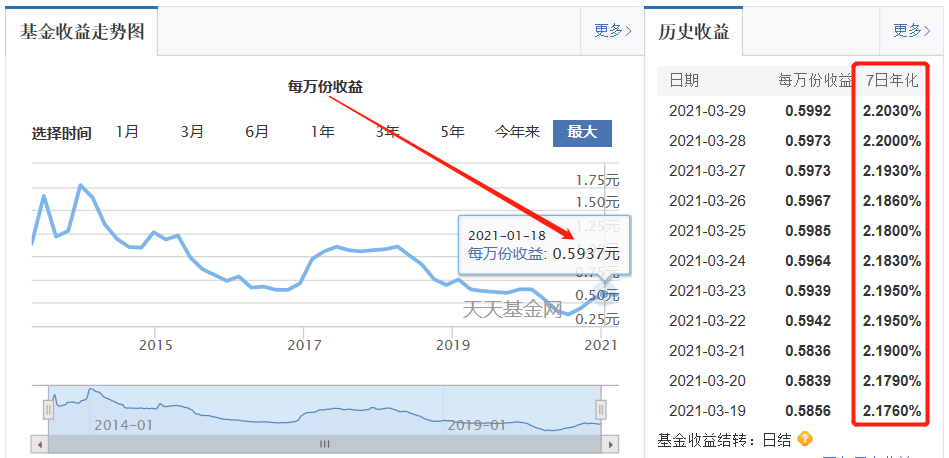Click the value 0.5985

(808, 231)
